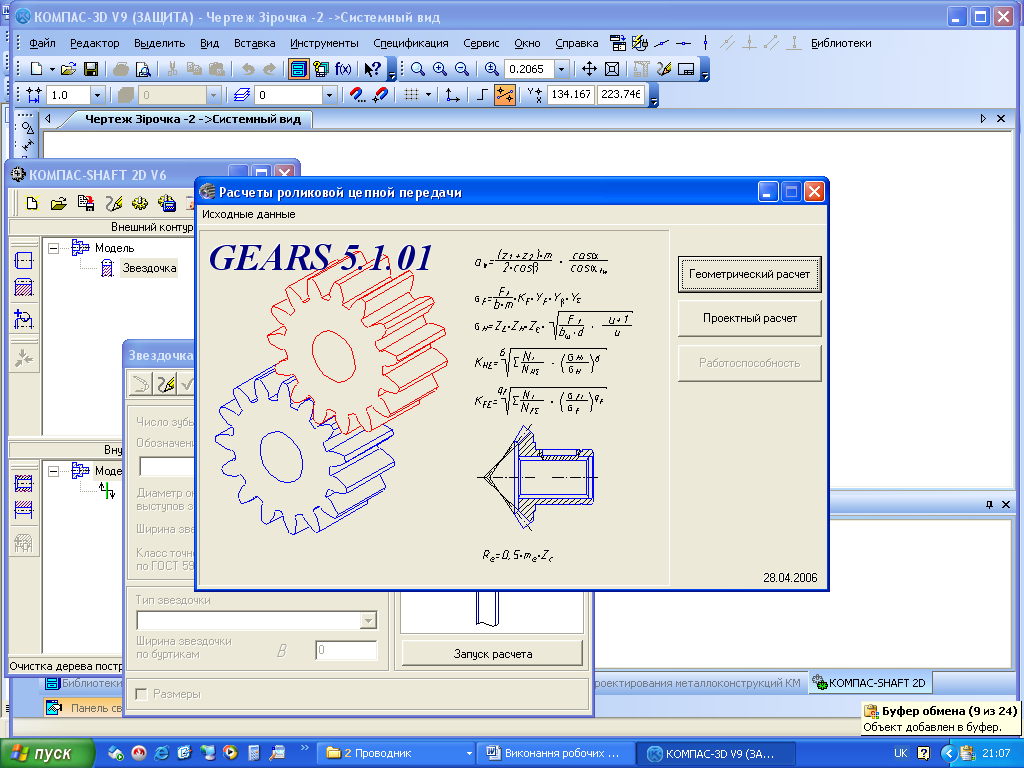The width and height of the screenshot is (1024, 768).
Task: Click save model icon in KOMPAS-SHAFT toolbar
Action: click(x=86, y=203)
